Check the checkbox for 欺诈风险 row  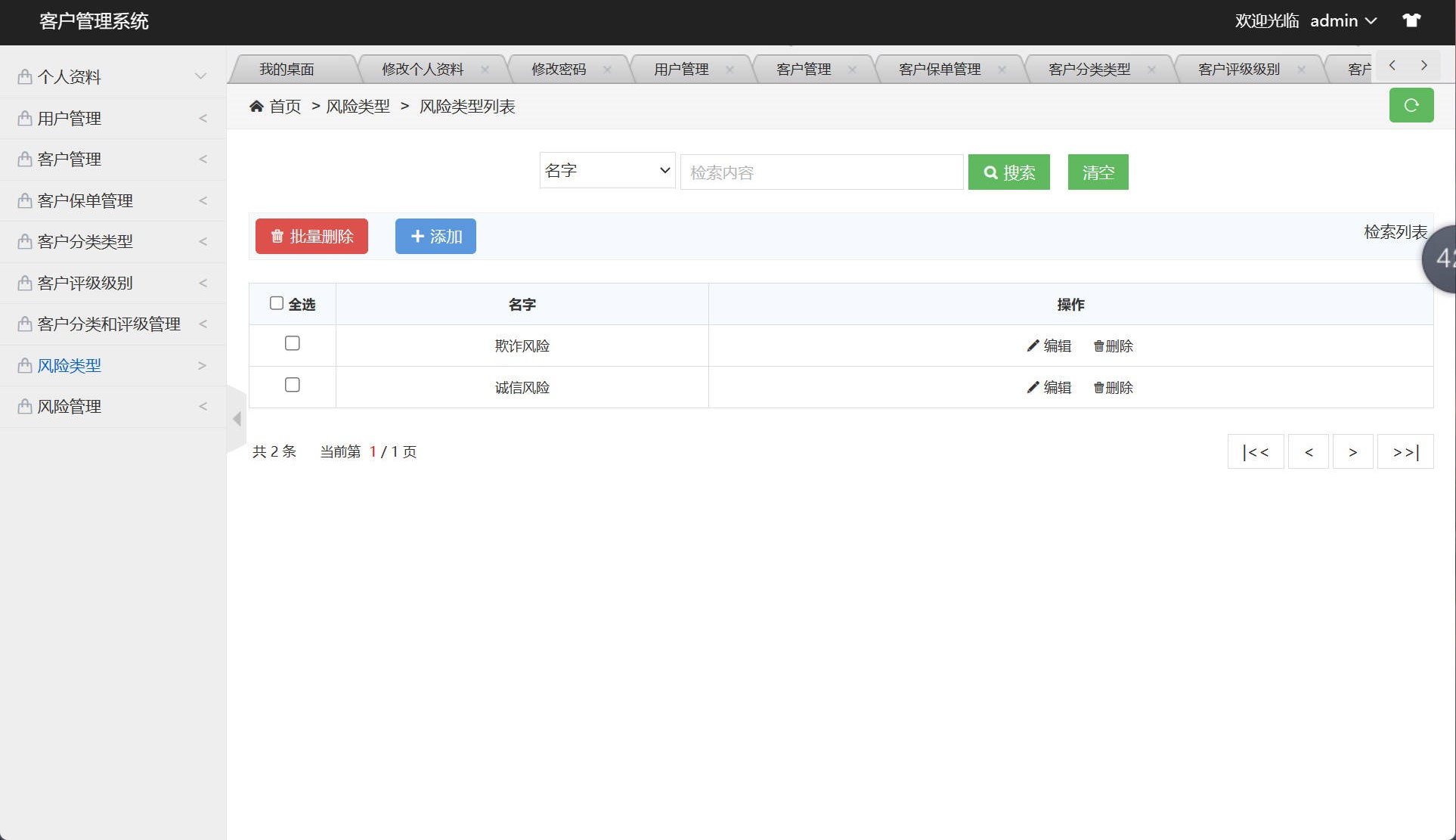pyautogui.click(x=293, y=343)
